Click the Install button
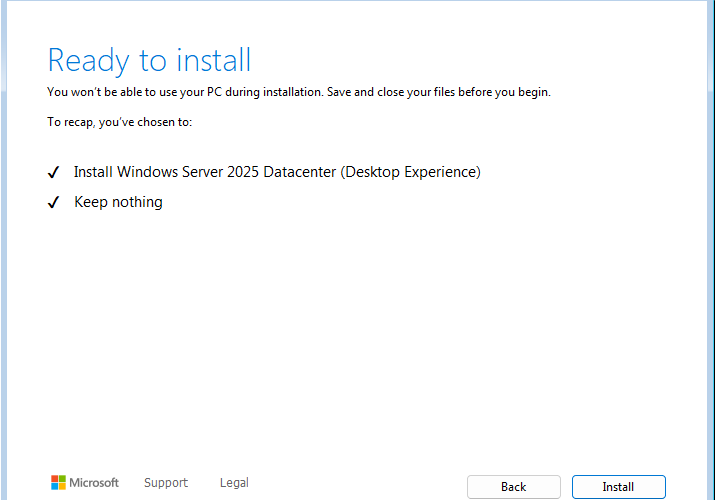Screen dimensions: 715x500 point(618,487)
